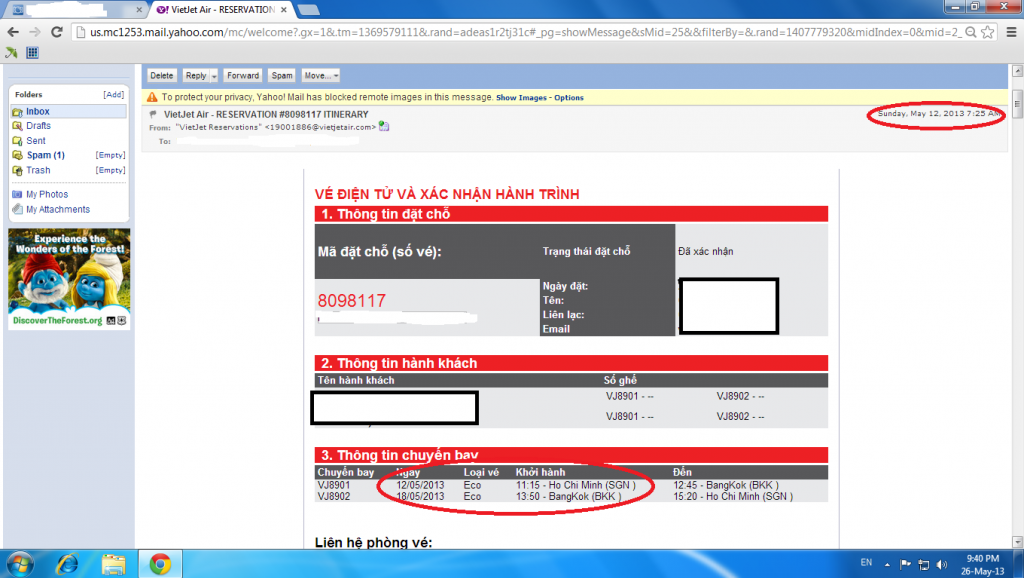The height and width of the screenshot is (578, 1024).
Task: Bookmark this page with the star icon
Action: (987, 32)
